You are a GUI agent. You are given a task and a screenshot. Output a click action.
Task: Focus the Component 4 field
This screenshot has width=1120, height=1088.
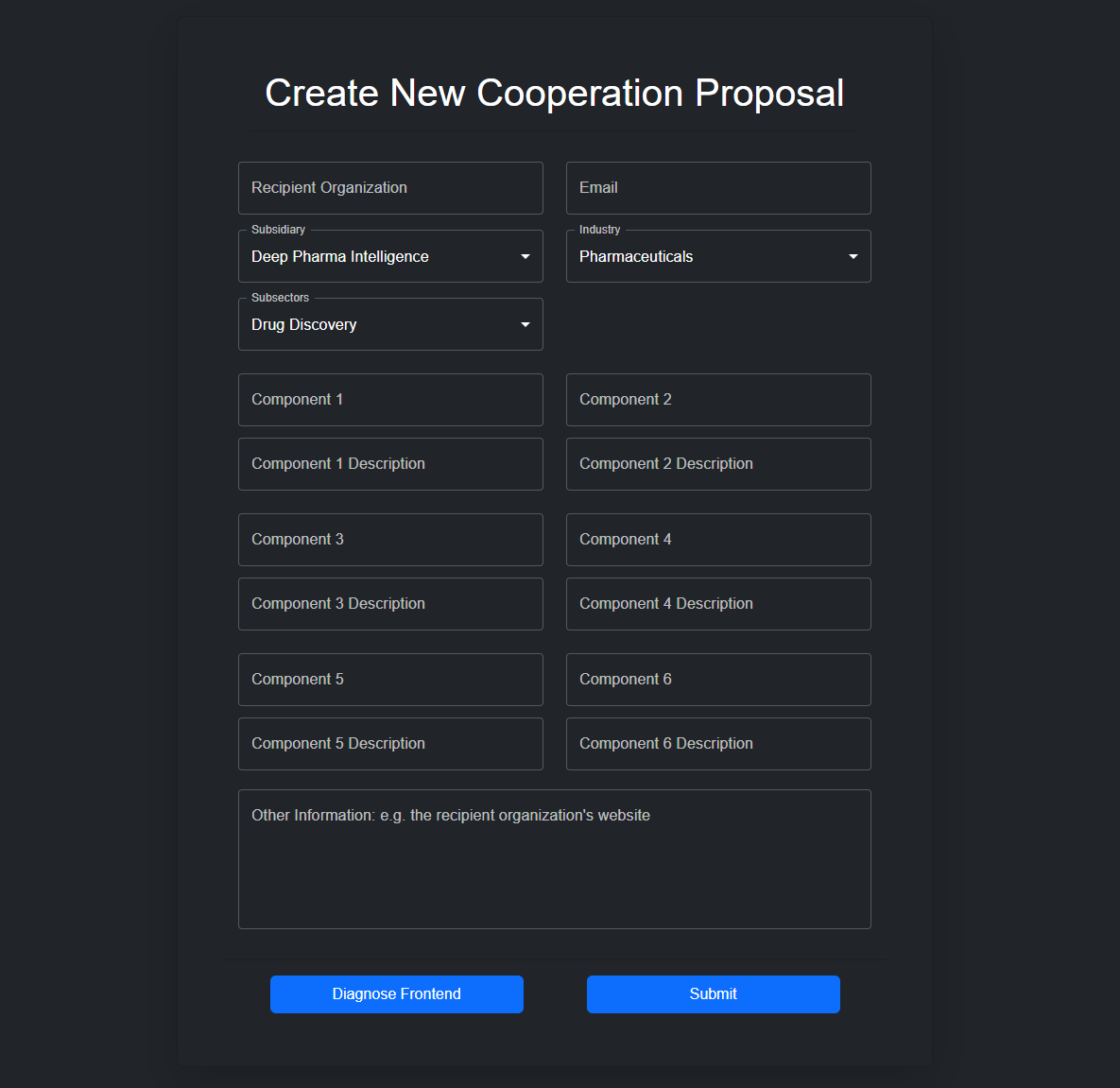tap(718, 540)
